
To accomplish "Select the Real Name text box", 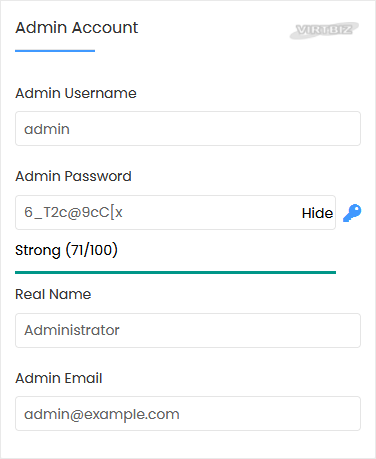I will [x=188, y=330].
